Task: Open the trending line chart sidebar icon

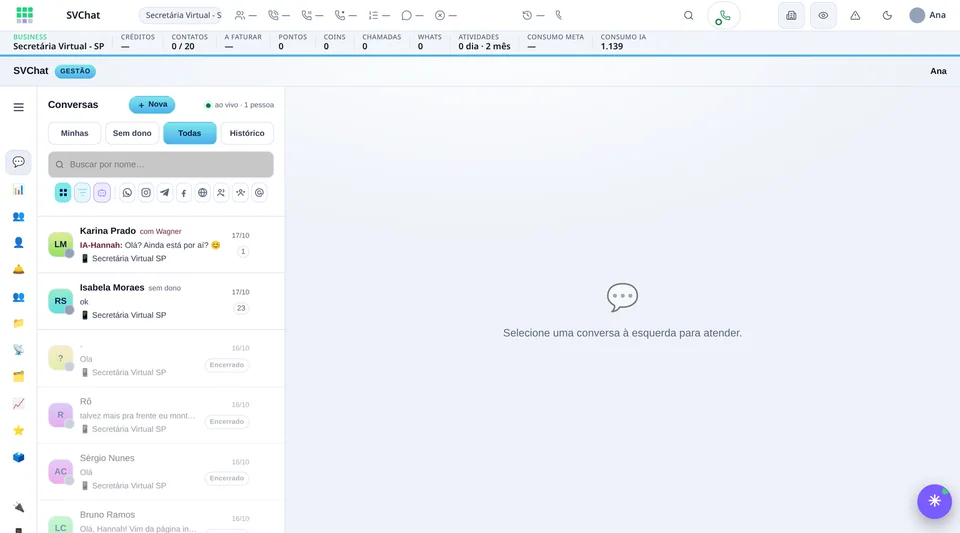Action: [x=18, y=403]
